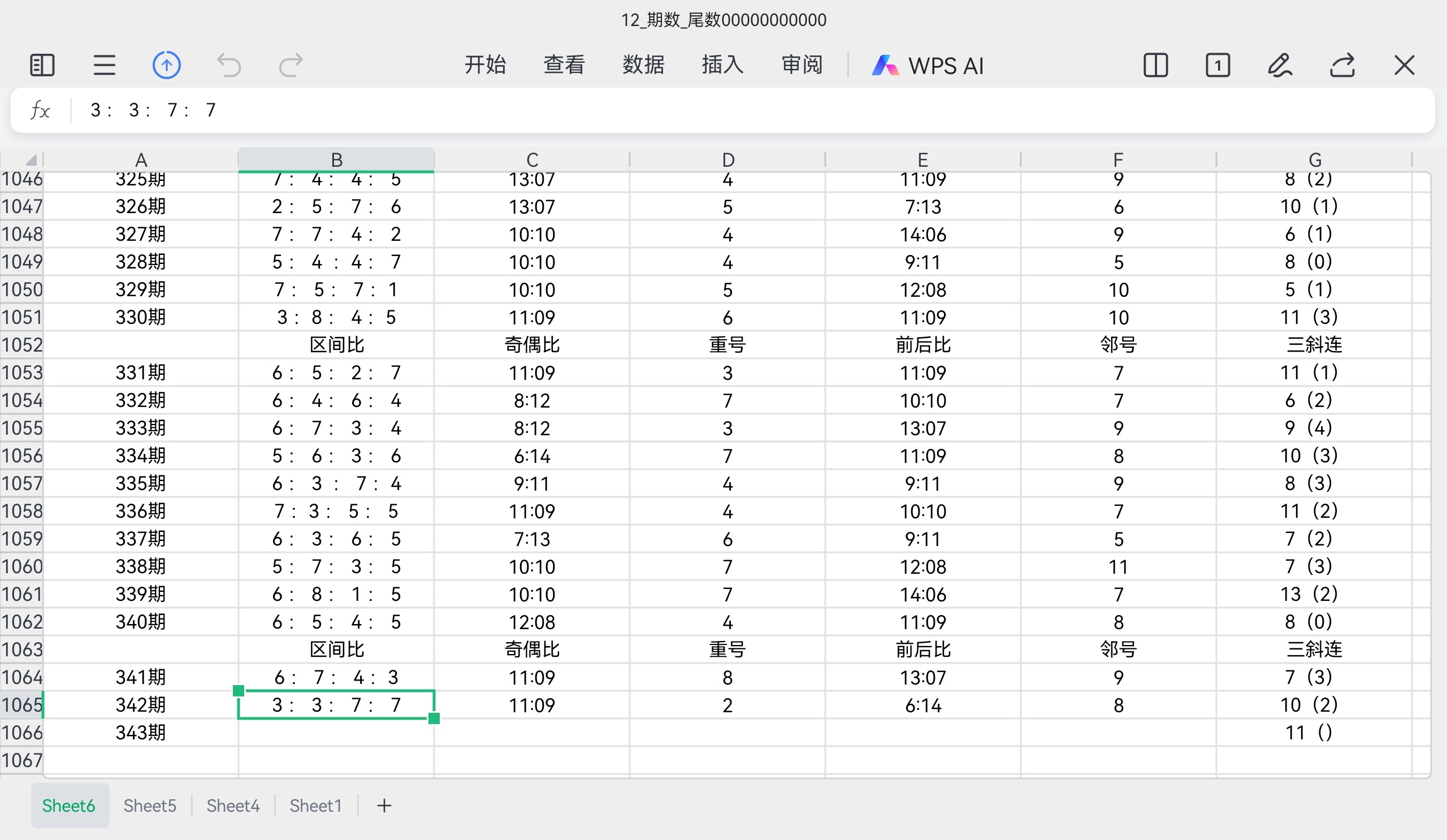Undo the last action
This screenshot has height=840, width=1447.
click(228, 66)
